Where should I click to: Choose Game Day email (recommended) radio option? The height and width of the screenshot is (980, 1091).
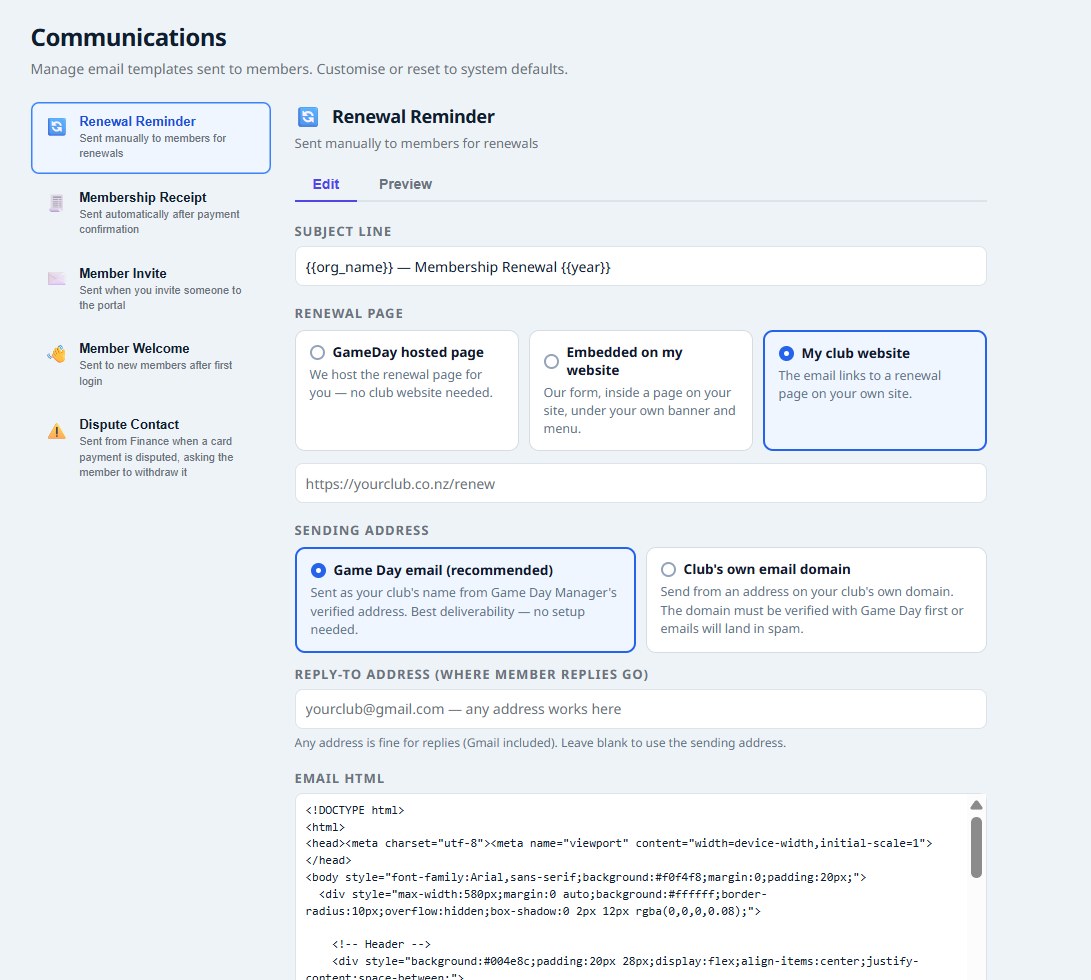pyautogui.click(x=318, y=570)
